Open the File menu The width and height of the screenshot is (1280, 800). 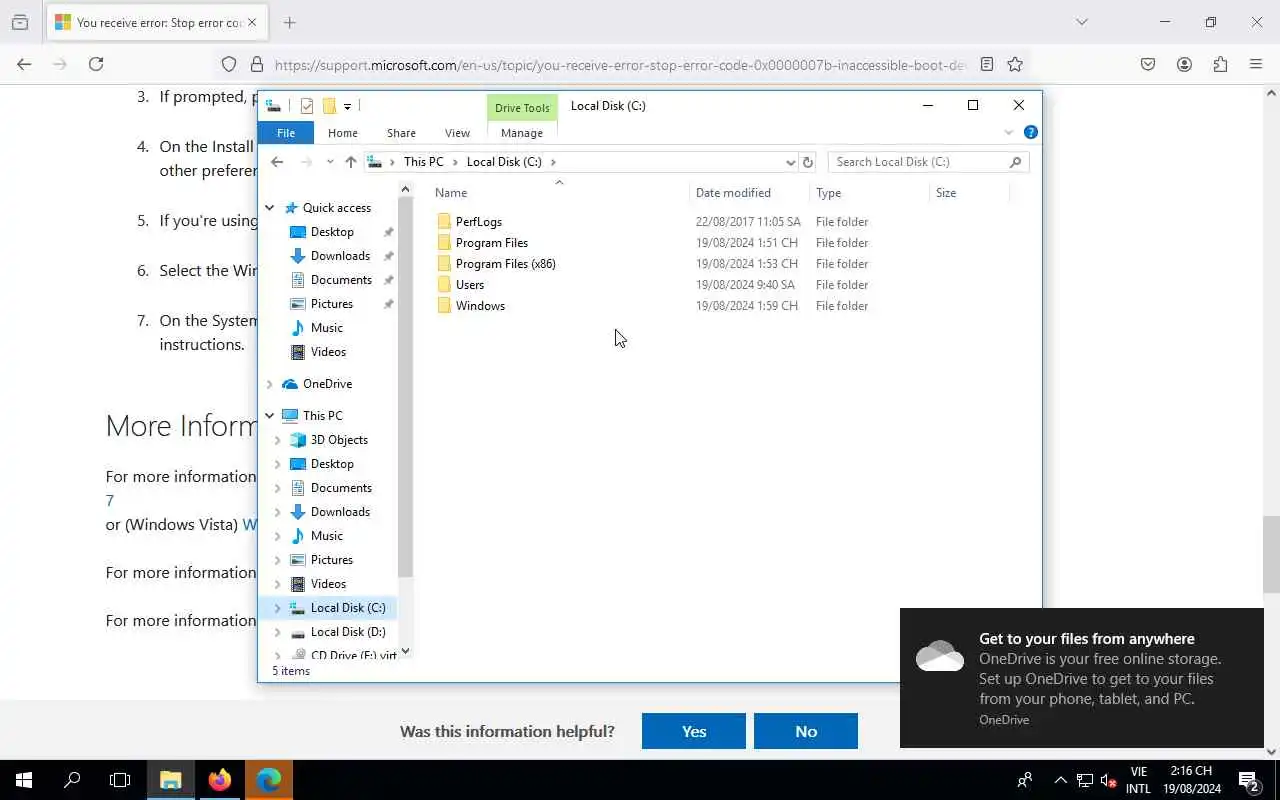286,133
